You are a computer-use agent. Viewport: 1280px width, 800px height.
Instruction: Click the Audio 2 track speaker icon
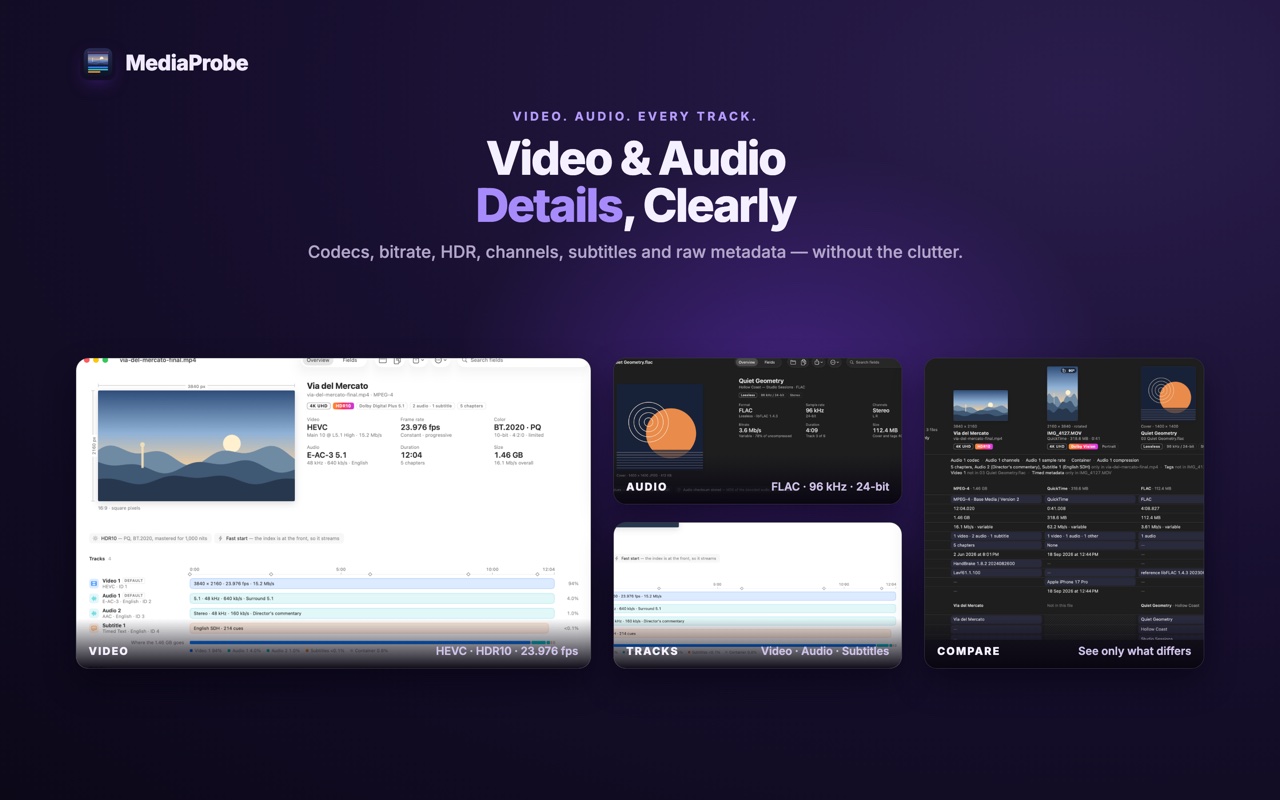[x=94, y=613]
